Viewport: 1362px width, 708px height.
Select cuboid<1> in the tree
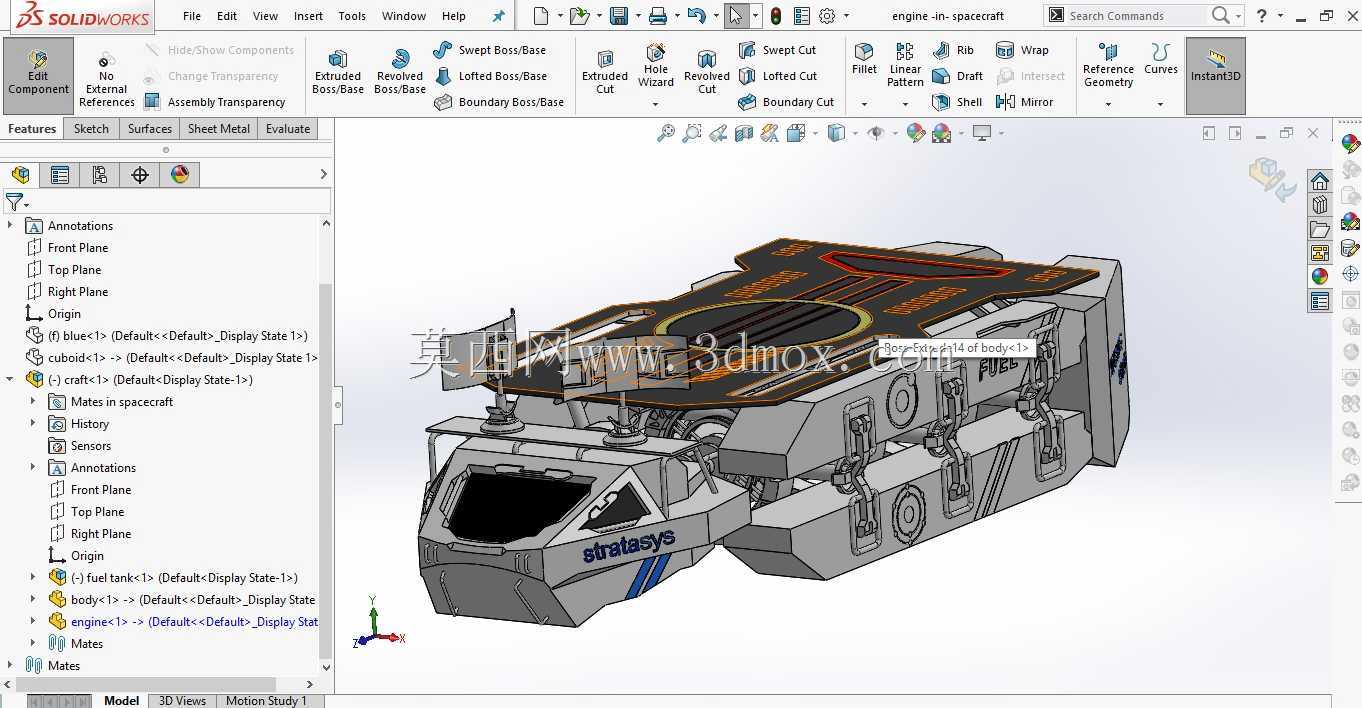click(171, 358)
